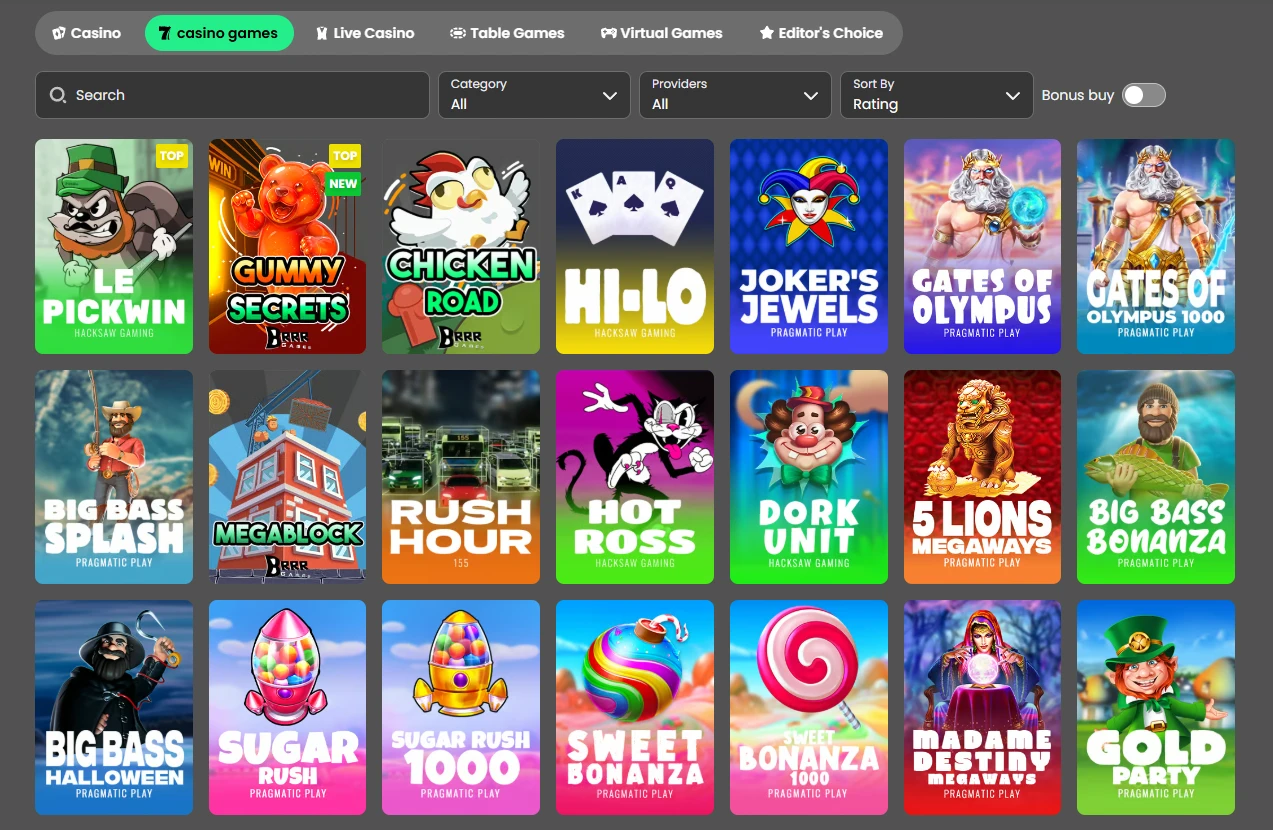This screenshot has width=1273, height=830.
Task: Launch Rush Hour game
Action: (461, 477)
